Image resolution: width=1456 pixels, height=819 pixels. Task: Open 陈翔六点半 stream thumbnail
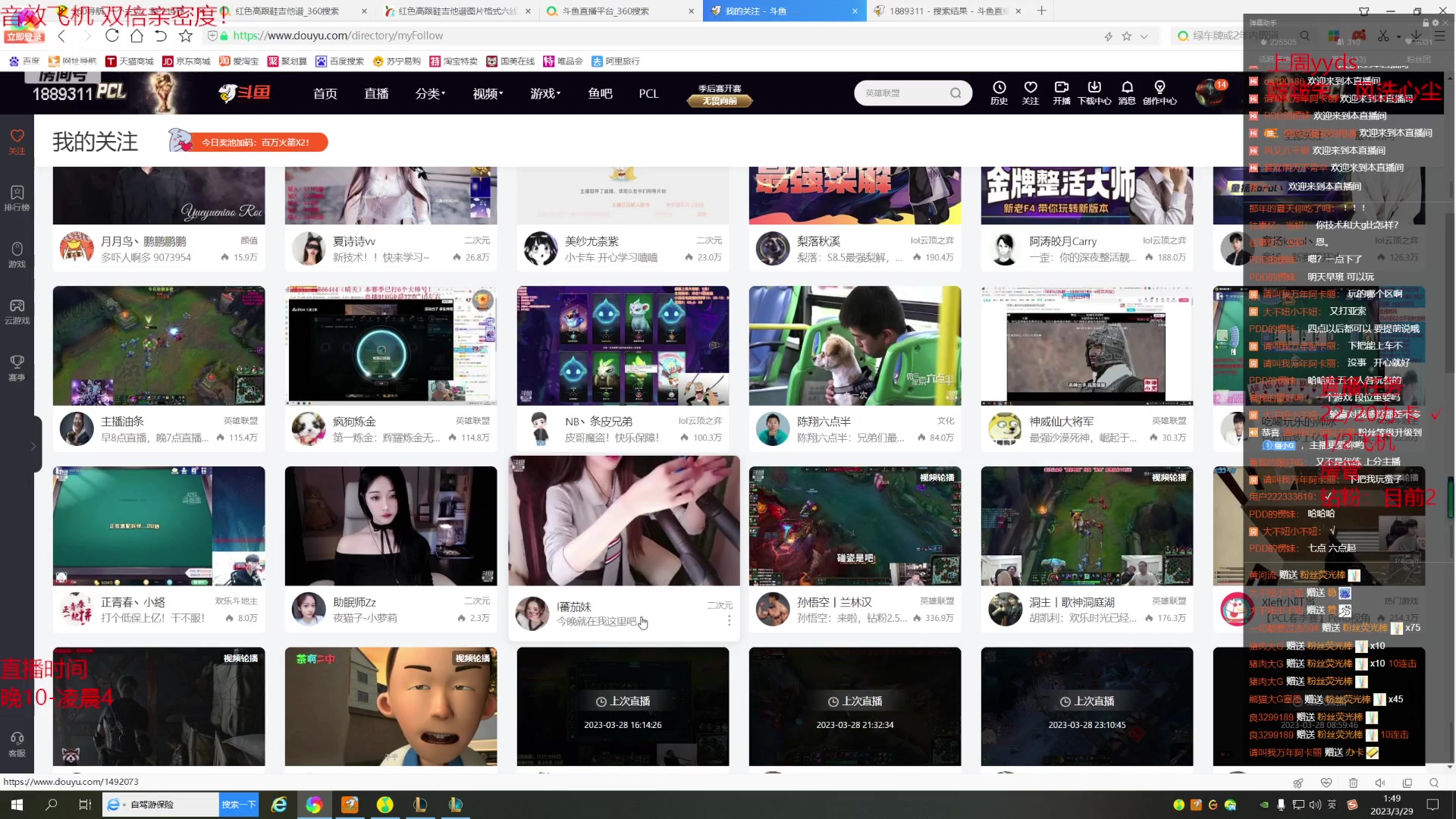click(855, 346)
